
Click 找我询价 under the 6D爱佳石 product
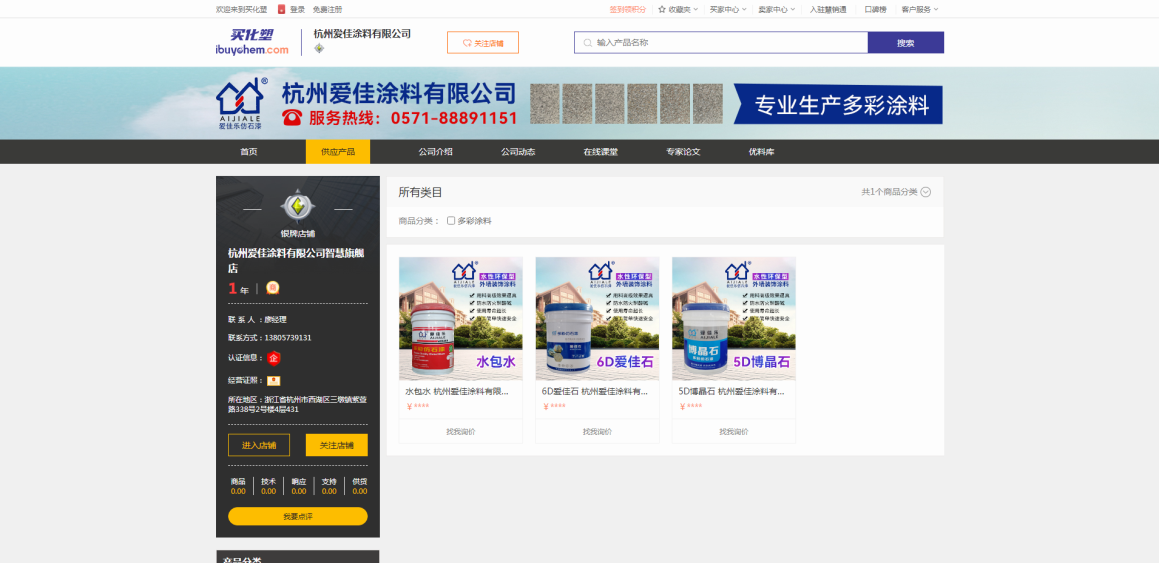(x=597, y=431)
